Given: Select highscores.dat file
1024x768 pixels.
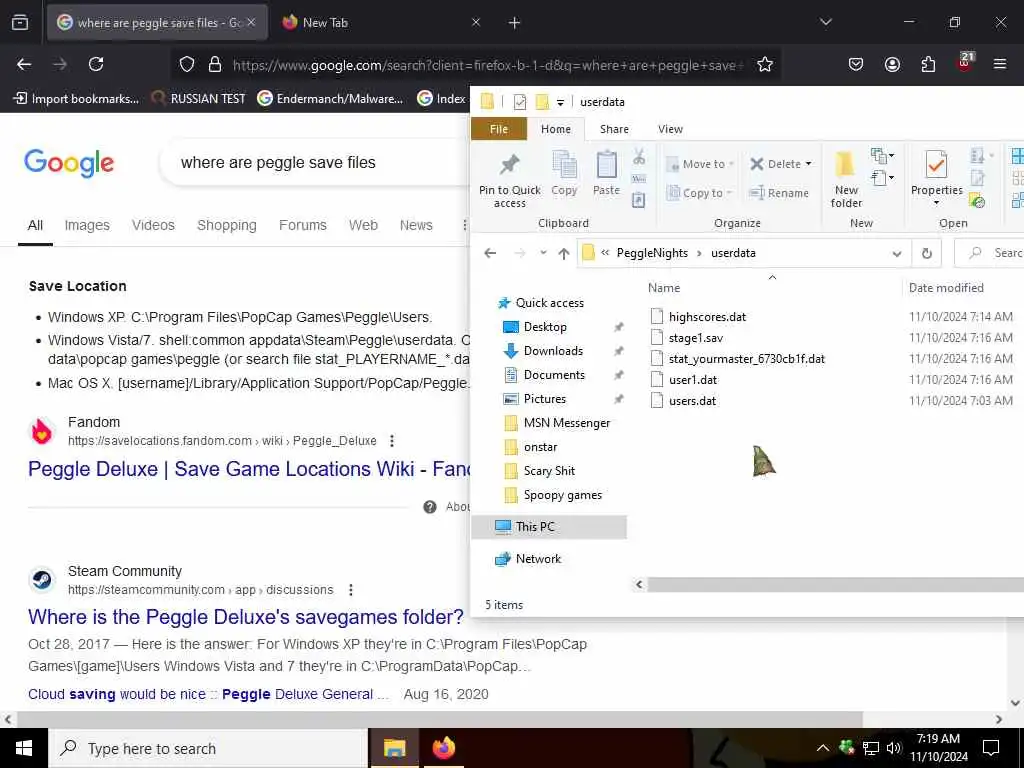Looking at the screenshot, I should pos(707,317).
